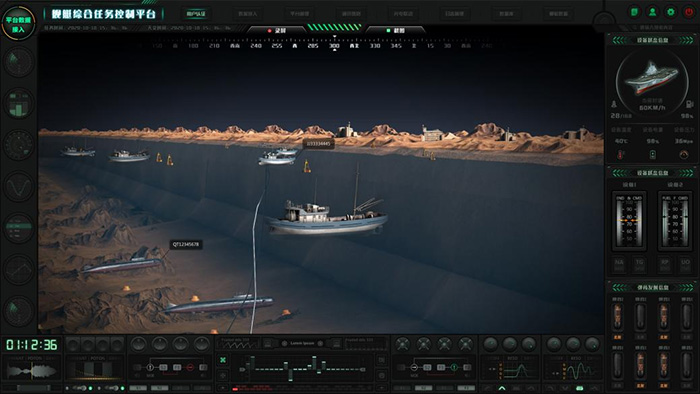Screen dimensions: 700x394
Task: Select the sine wave icon in sidebar
Action: point(18,187)
